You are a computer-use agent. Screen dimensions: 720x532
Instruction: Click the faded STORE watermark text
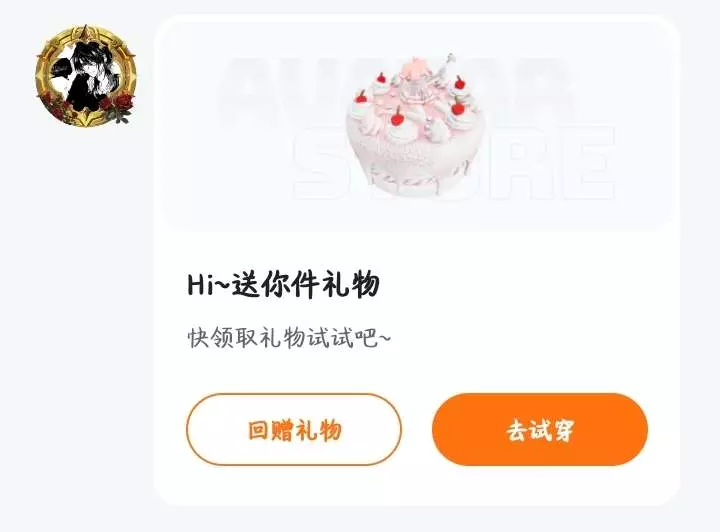tap(455, 163)
